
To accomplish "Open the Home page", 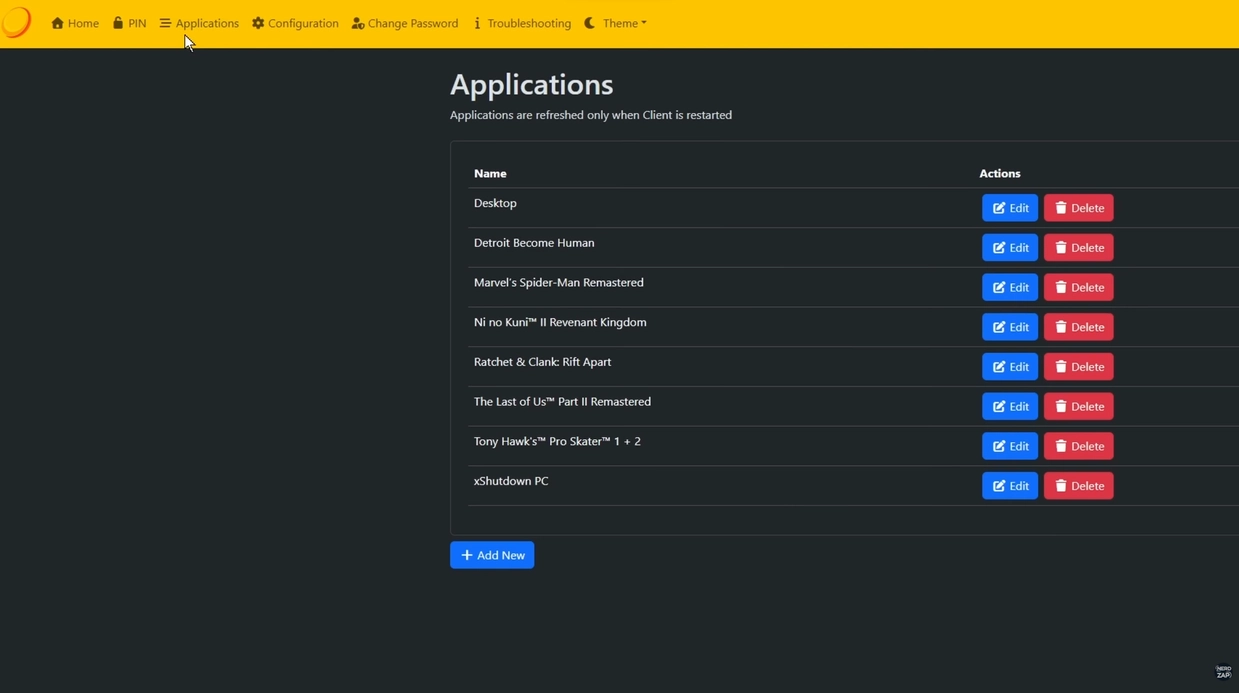I will (x=75, y=23).
